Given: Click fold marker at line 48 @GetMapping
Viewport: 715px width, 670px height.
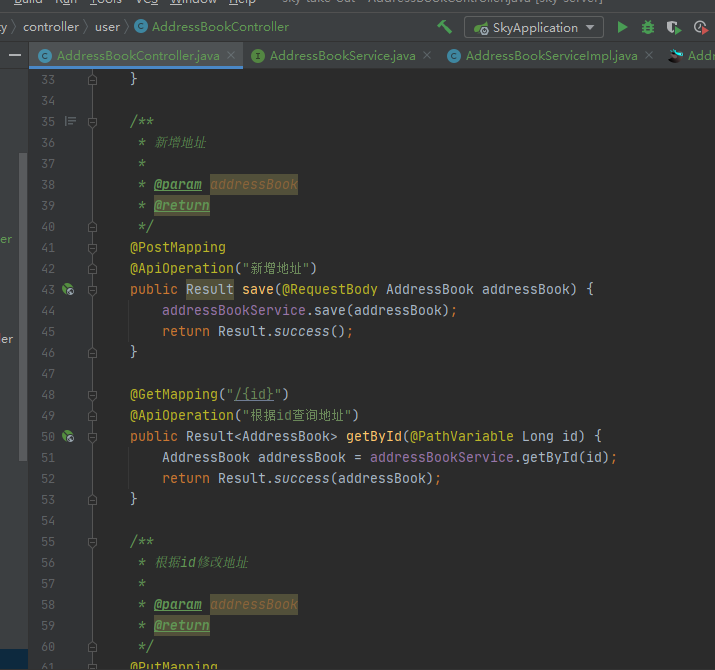Looking at the screenshot, I should pyautogui.click(x=92, y=395).
